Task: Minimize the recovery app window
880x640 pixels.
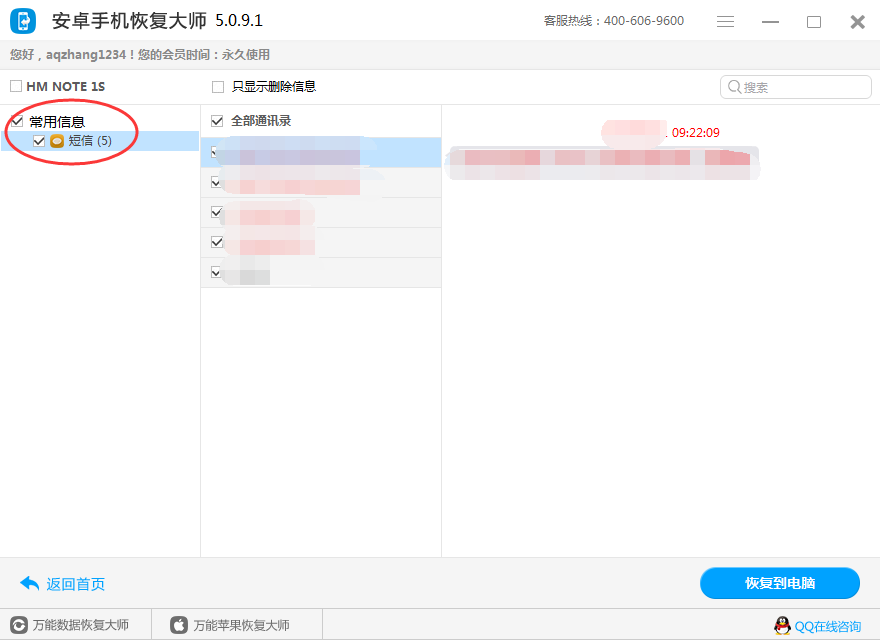Action: (770, 22)
